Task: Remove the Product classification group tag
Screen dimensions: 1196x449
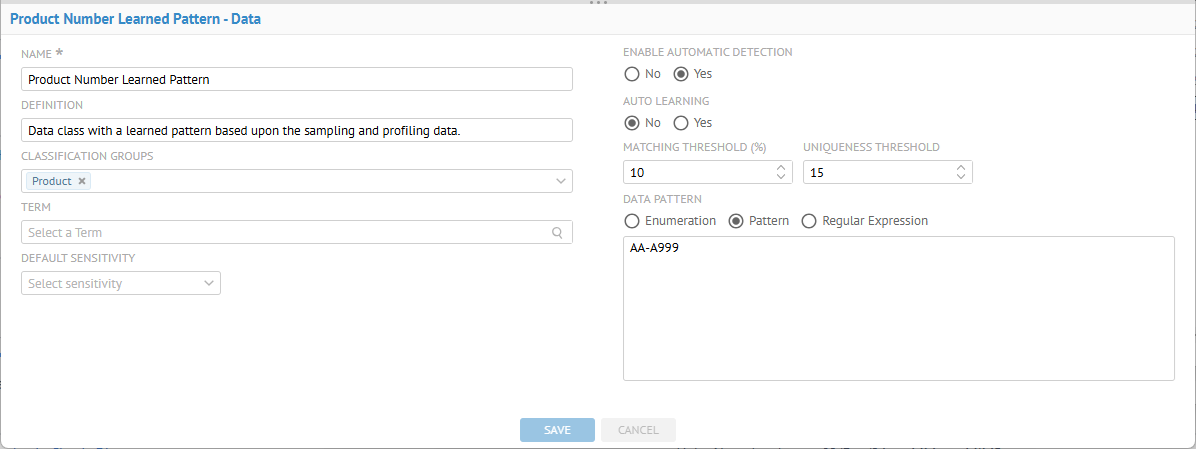Action: coord(82,181)
